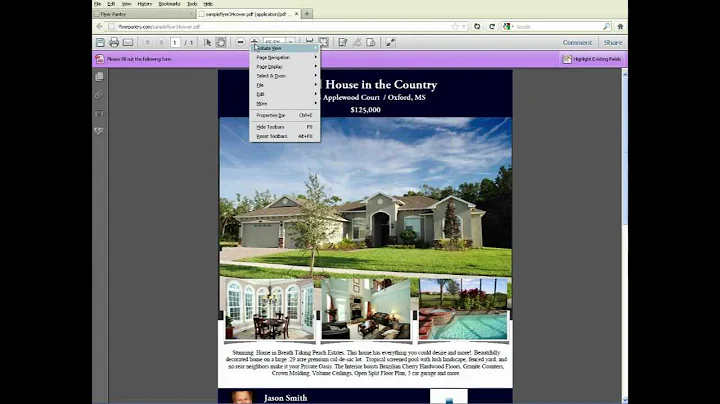Screen dimensions: 720x404
Task: Click the Print icon in PDF toolbar
Action: click(114, 42)
